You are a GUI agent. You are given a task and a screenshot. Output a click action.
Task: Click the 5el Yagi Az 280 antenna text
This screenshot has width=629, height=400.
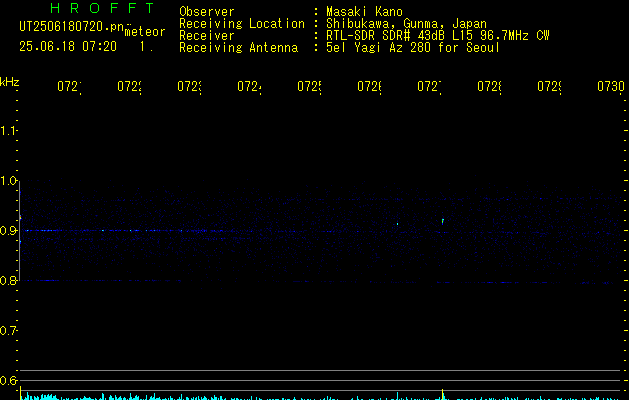click(x=413, y=48)
